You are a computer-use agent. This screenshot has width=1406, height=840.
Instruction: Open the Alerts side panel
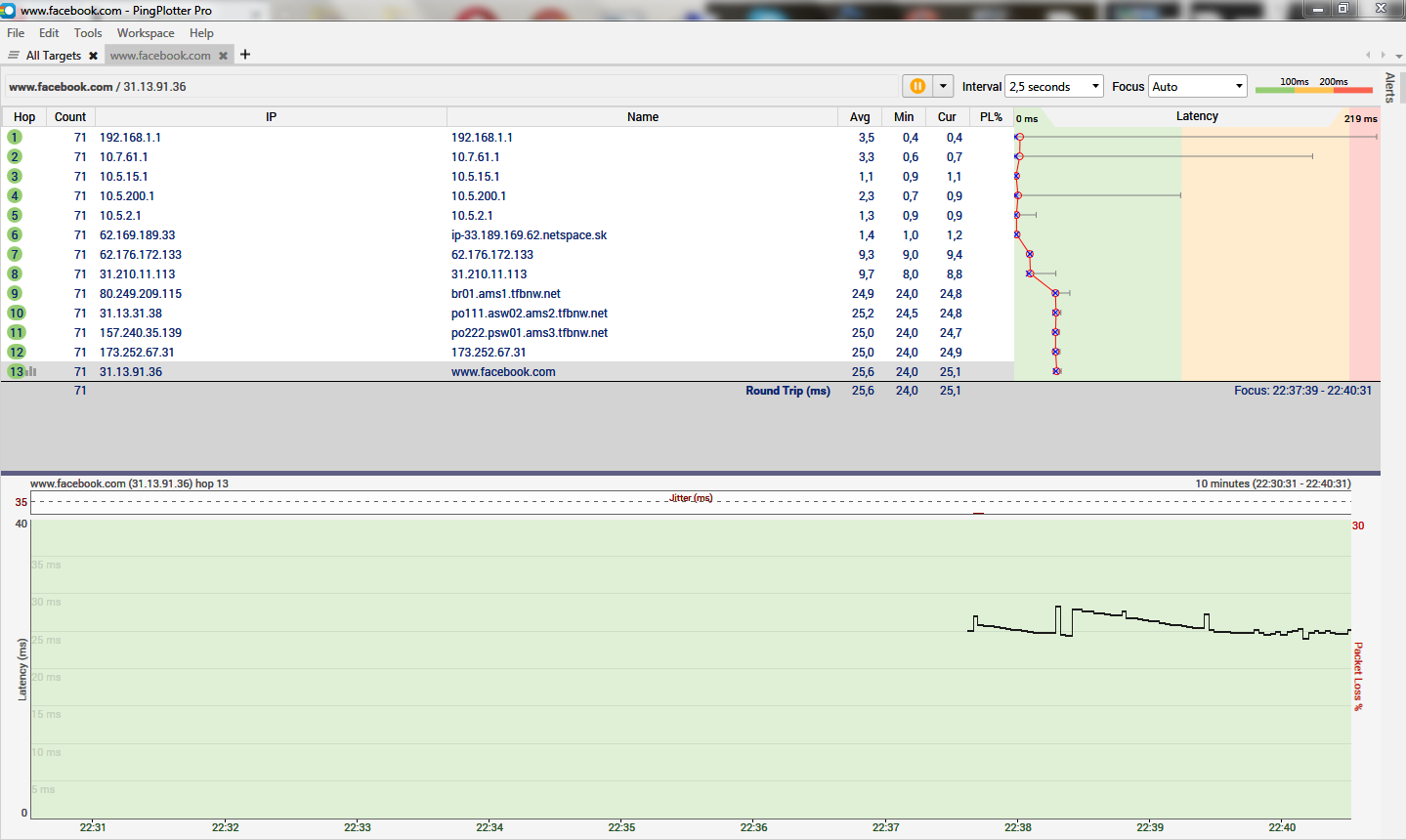click(x=1389, y=87)
